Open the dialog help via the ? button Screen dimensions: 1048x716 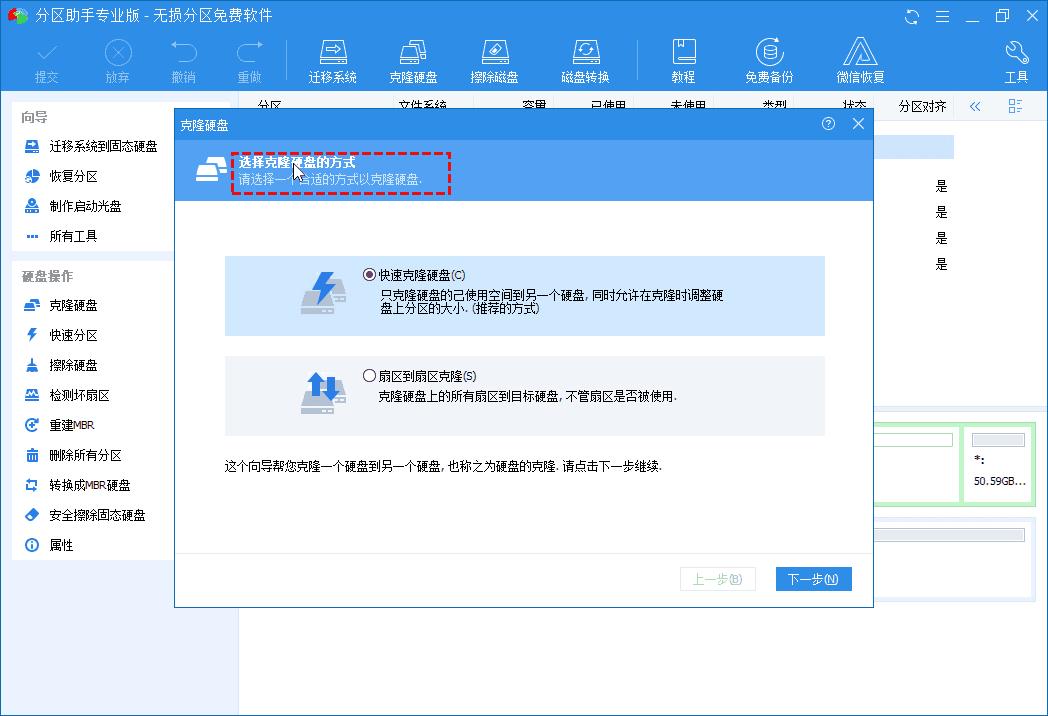coord(828,123)
